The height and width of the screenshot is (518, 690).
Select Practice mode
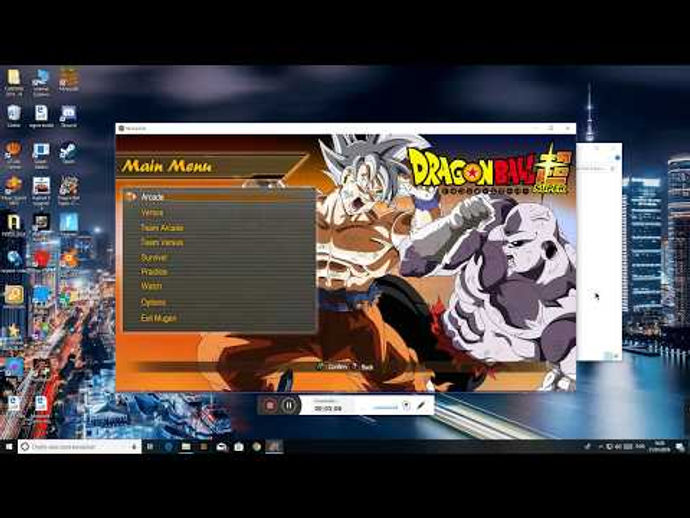pyautogui.click(x=154, y=272)
